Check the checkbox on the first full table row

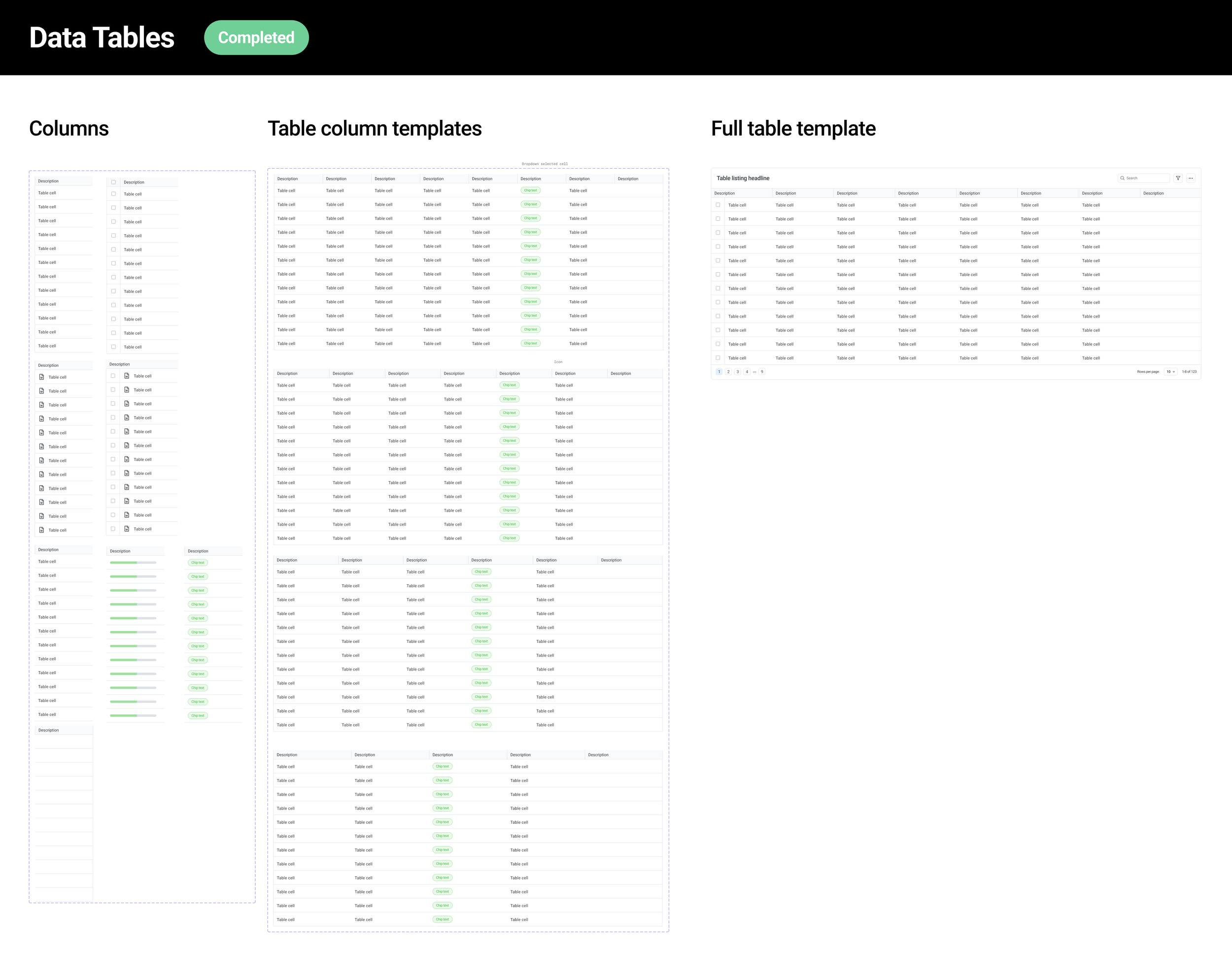coord(718,206)
